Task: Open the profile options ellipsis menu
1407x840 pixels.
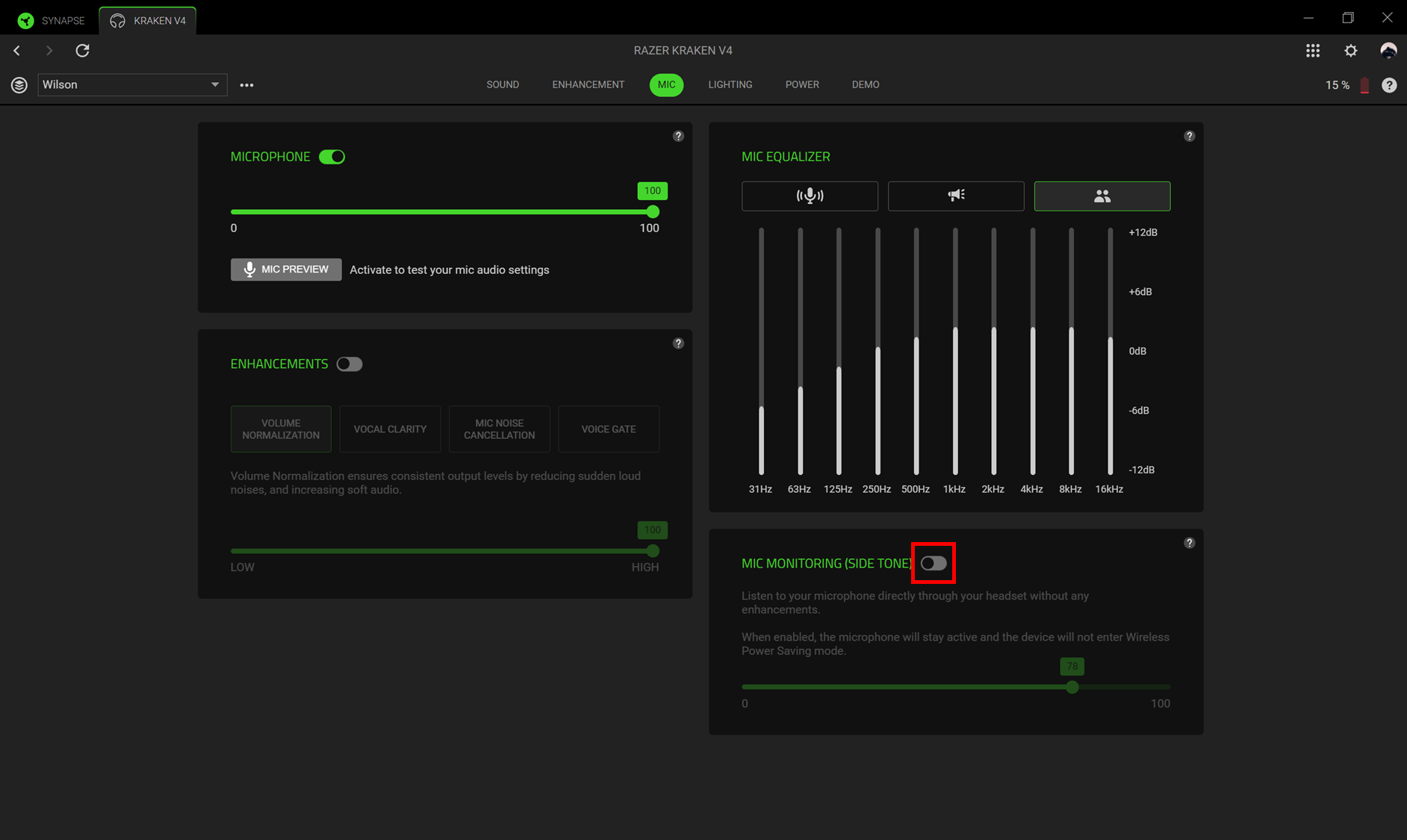Action: point(246,85)
